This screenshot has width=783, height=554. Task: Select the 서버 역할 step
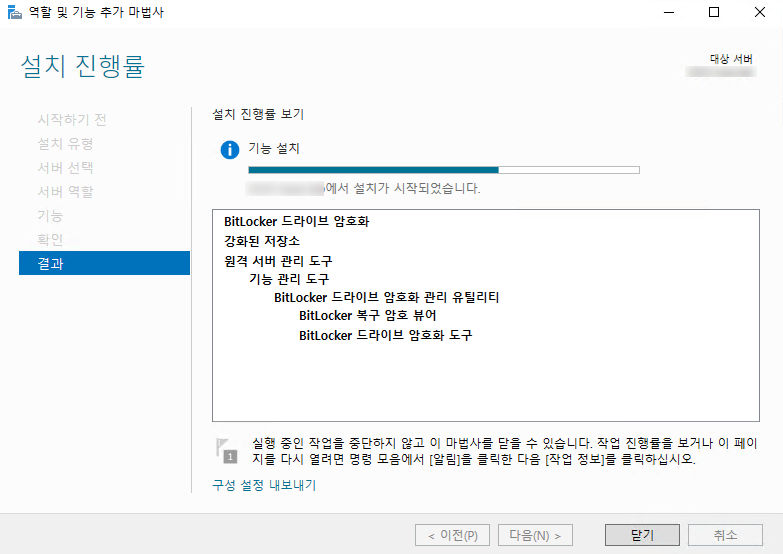[65, 191]
